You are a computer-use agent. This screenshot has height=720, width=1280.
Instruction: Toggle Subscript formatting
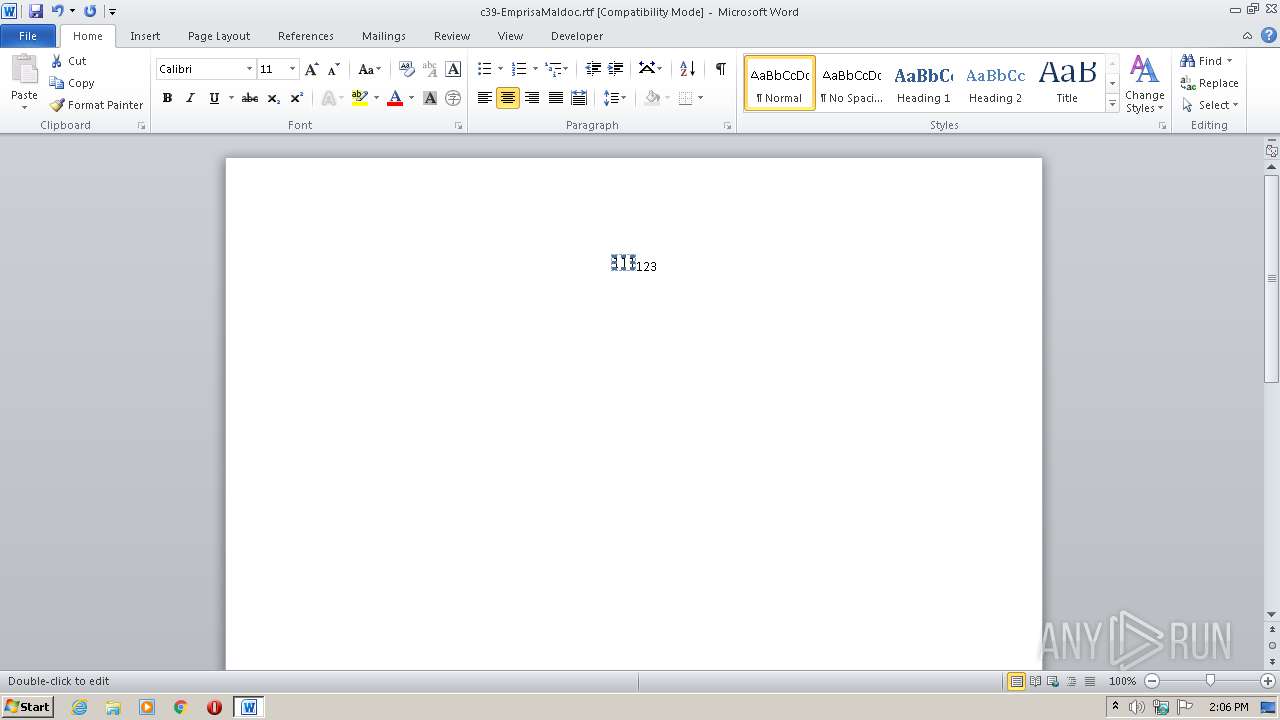273,98
